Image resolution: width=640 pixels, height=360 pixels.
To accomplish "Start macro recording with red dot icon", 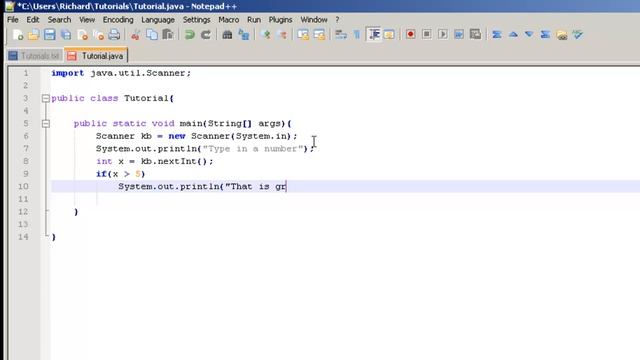I will tap(410, 35).
